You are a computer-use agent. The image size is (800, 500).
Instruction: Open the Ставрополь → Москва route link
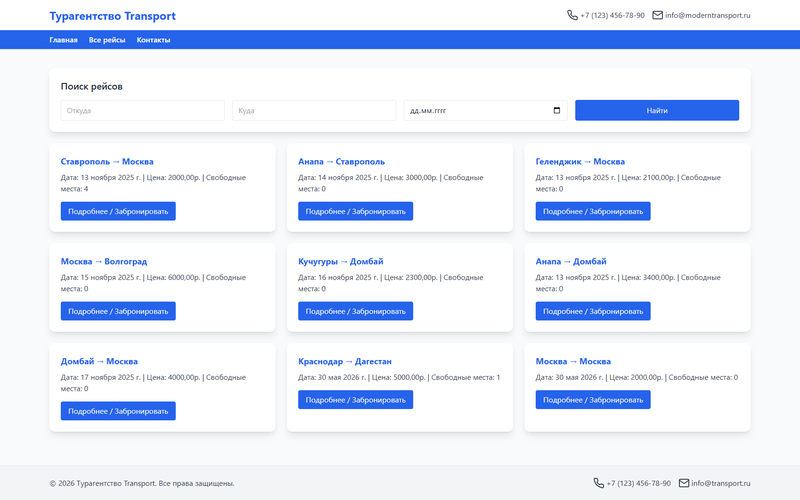coord(107,161)
